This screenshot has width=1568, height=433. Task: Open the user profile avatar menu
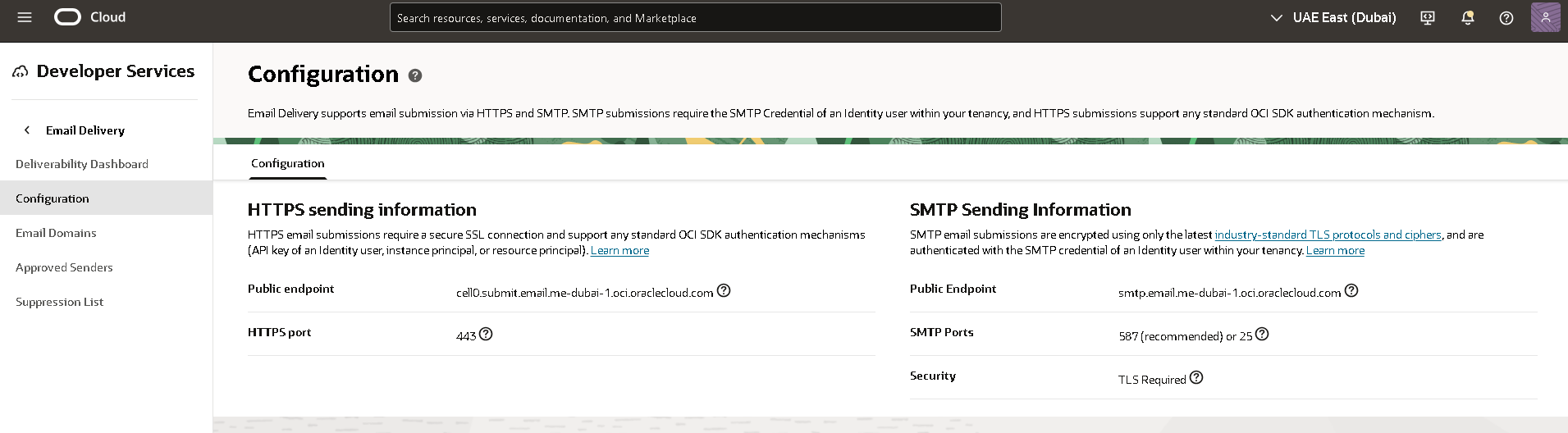point(1546,17)
